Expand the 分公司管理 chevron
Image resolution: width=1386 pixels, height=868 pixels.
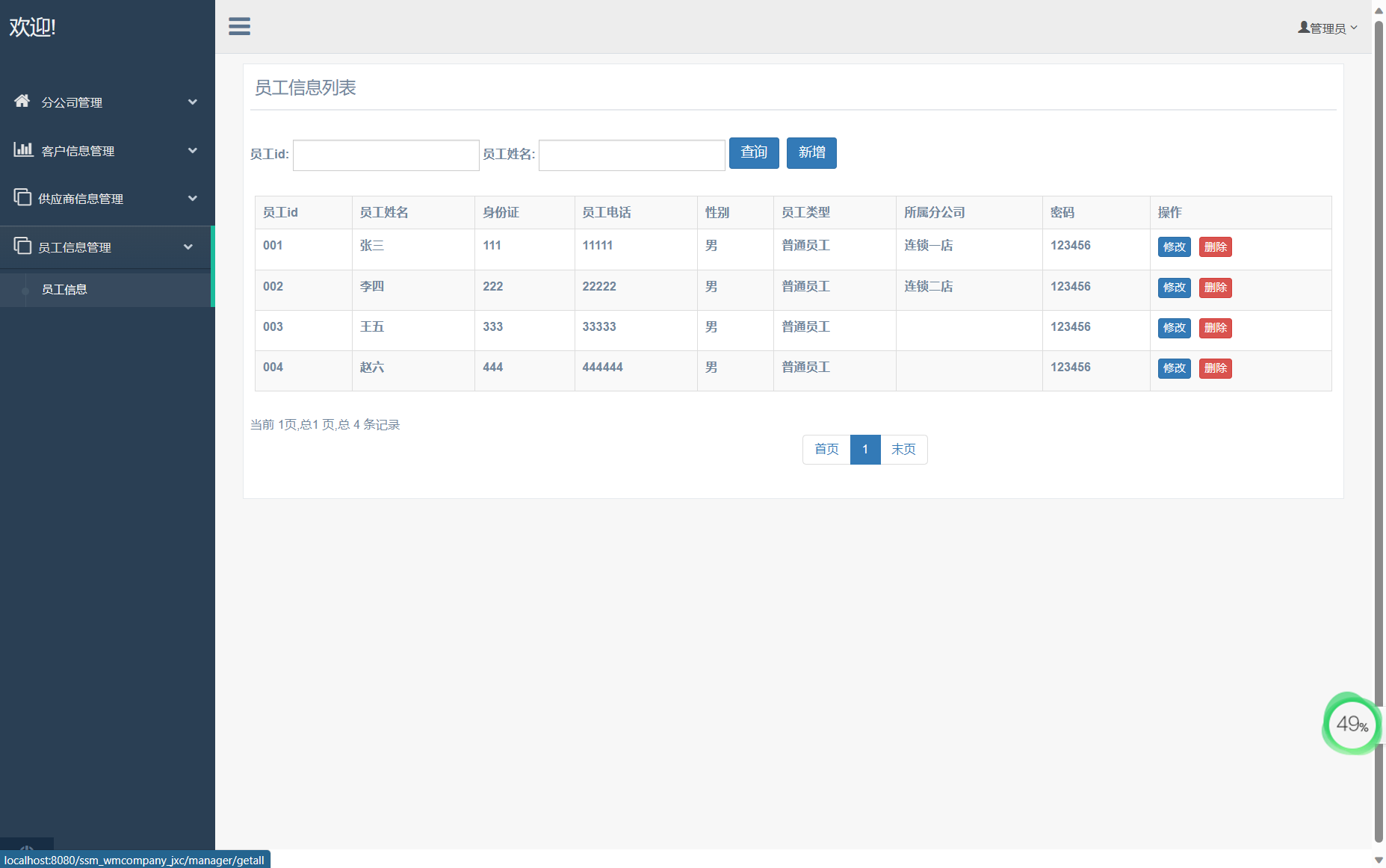pos(193,102)
